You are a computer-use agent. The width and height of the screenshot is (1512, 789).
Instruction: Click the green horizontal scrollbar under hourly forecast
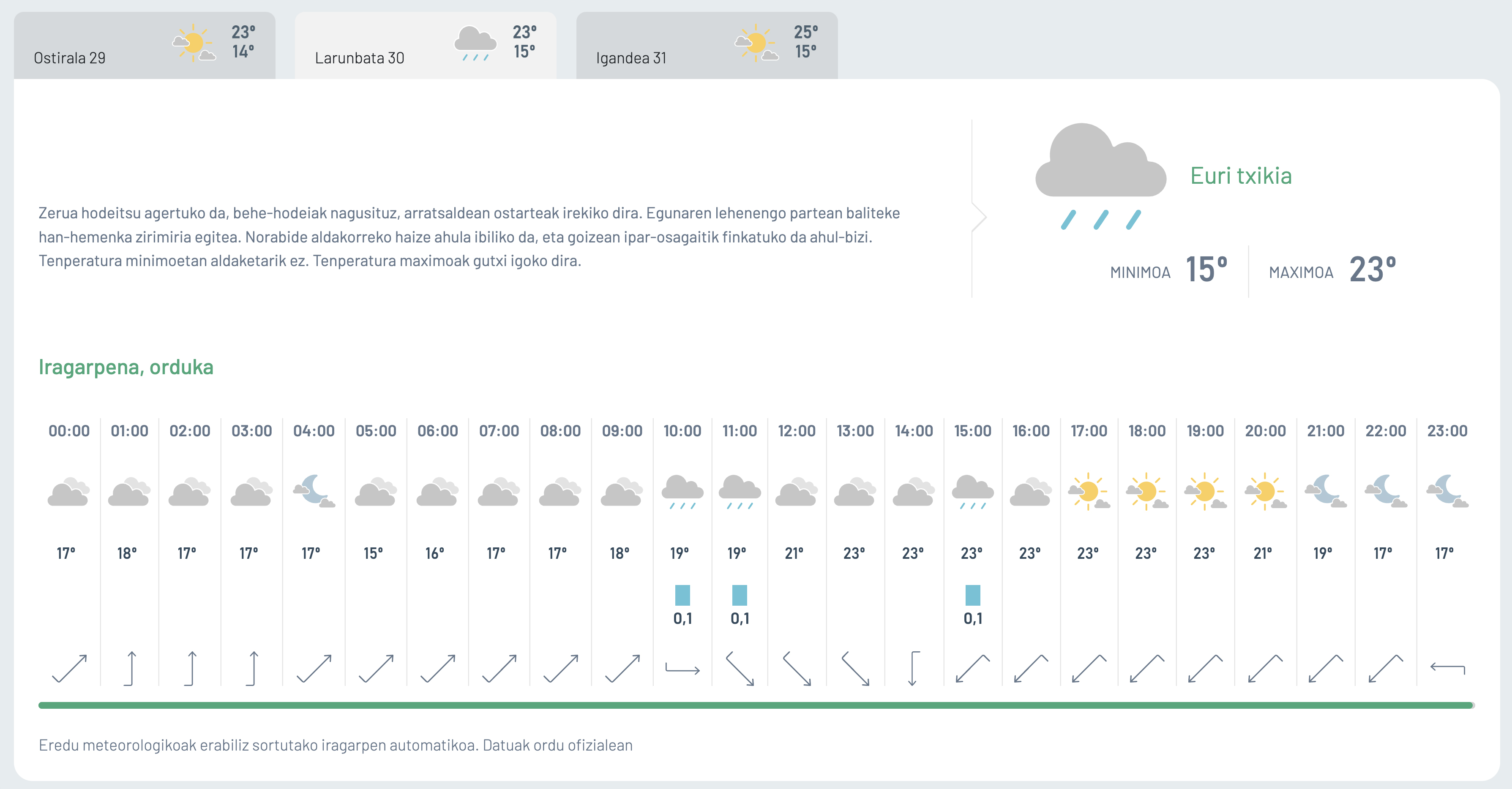[756, 705]
